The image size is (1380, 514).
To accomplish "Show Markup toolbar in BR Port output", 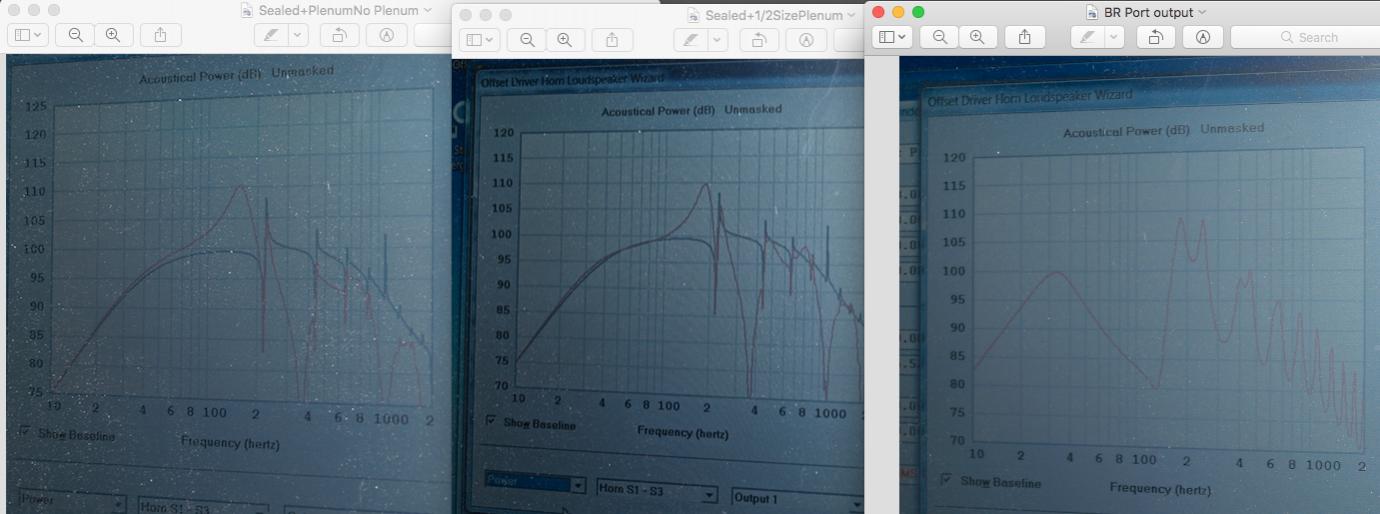I will coord(1203,37).
